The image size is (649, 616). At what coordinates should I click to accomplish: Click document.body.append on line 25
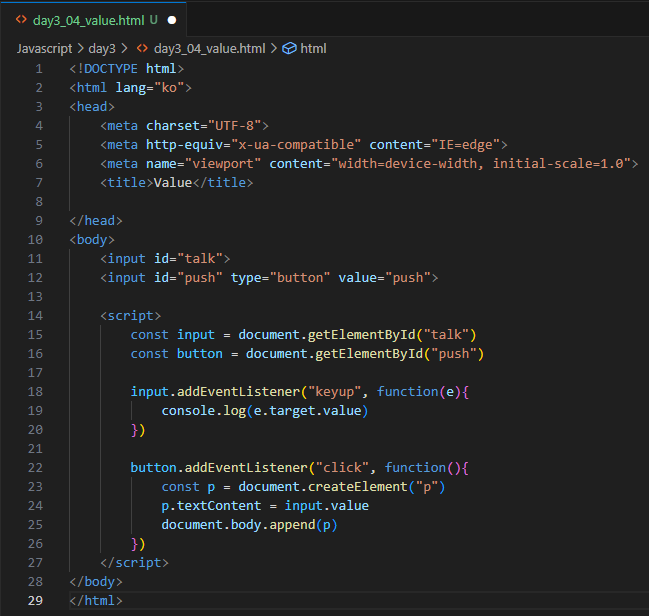(238, 525)
